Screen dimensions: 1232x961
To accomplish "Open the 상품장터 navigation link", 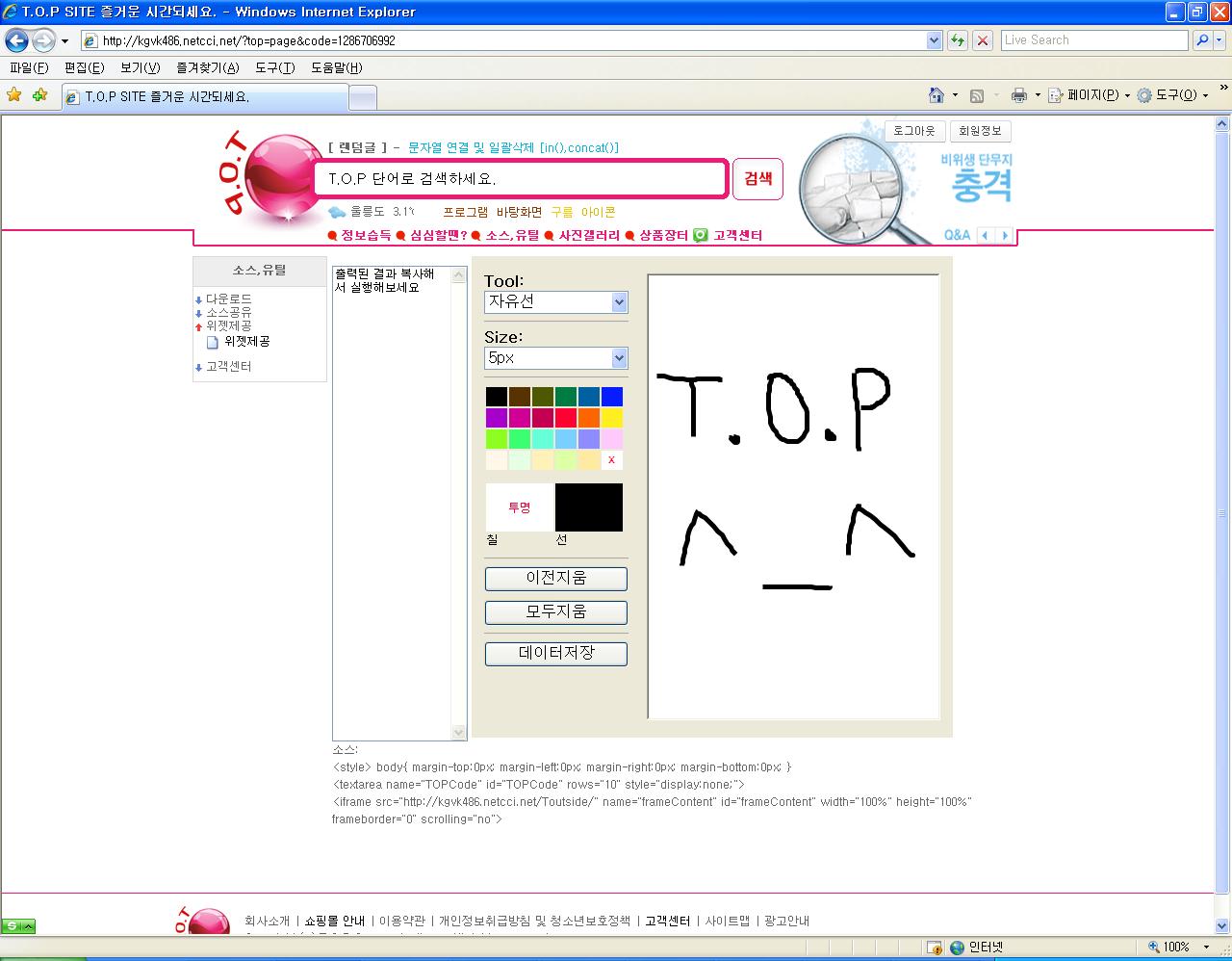I will click(664, 235).
